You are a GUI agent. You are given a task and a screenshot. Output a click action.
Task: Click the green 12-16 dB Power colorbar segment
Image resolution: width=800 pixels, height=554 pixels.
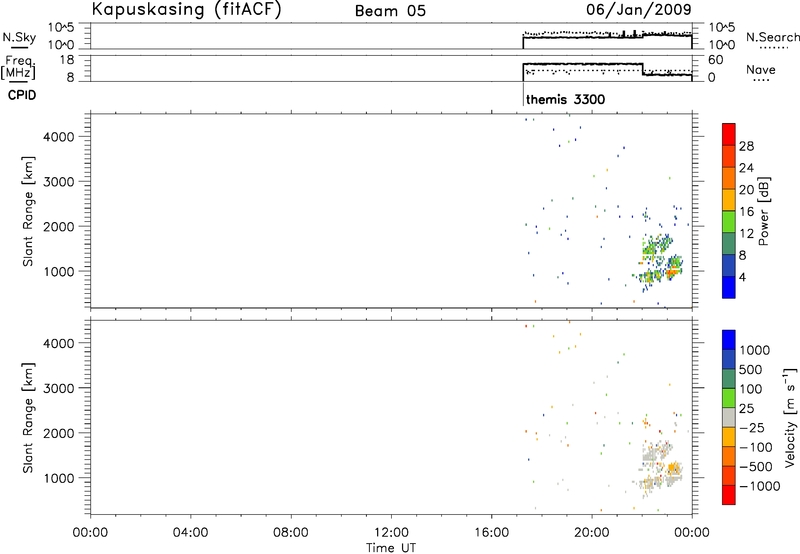[x=729, y=222]
